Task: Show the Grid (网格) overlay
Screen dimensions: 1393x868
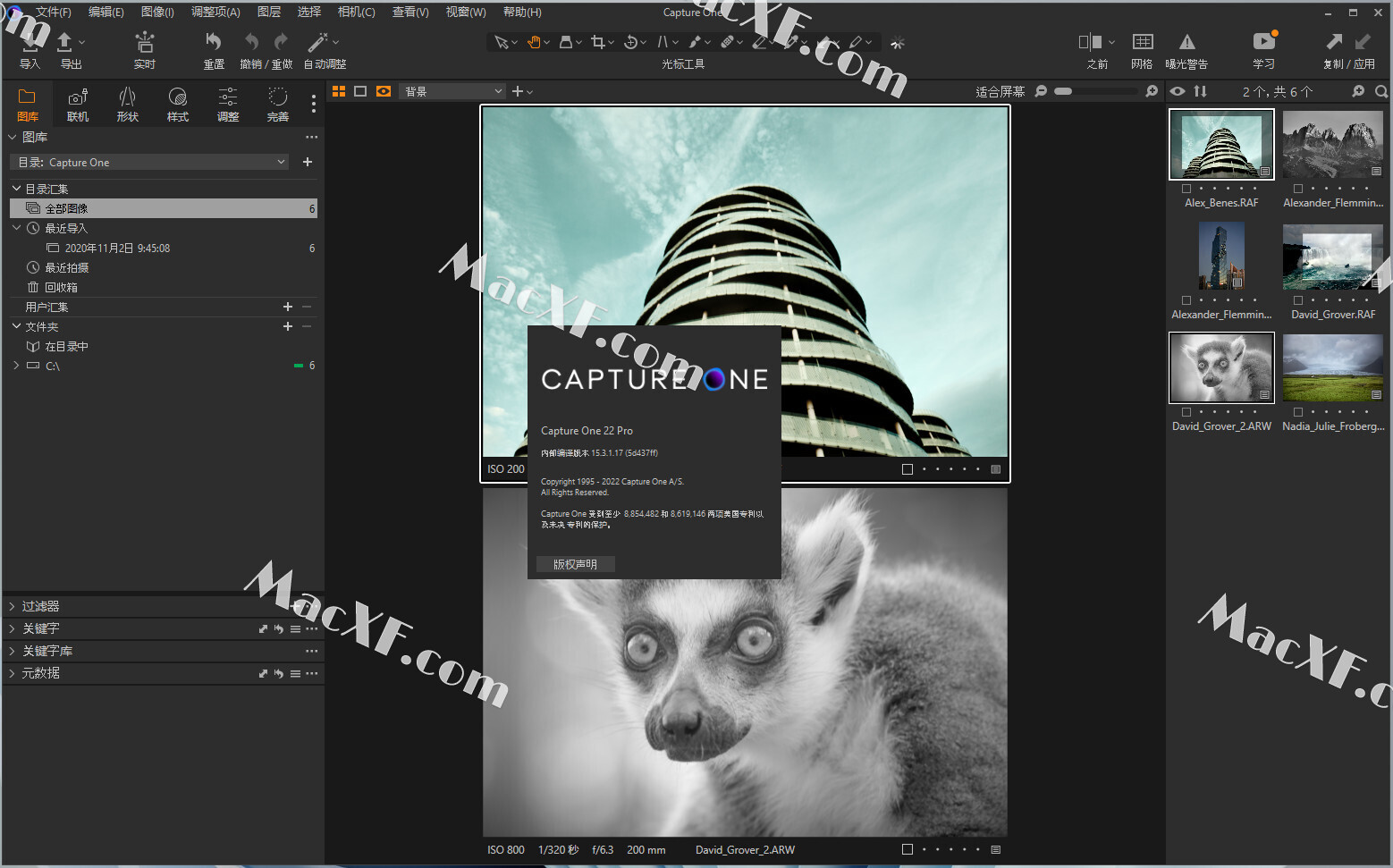Action: click(1143, 42)
